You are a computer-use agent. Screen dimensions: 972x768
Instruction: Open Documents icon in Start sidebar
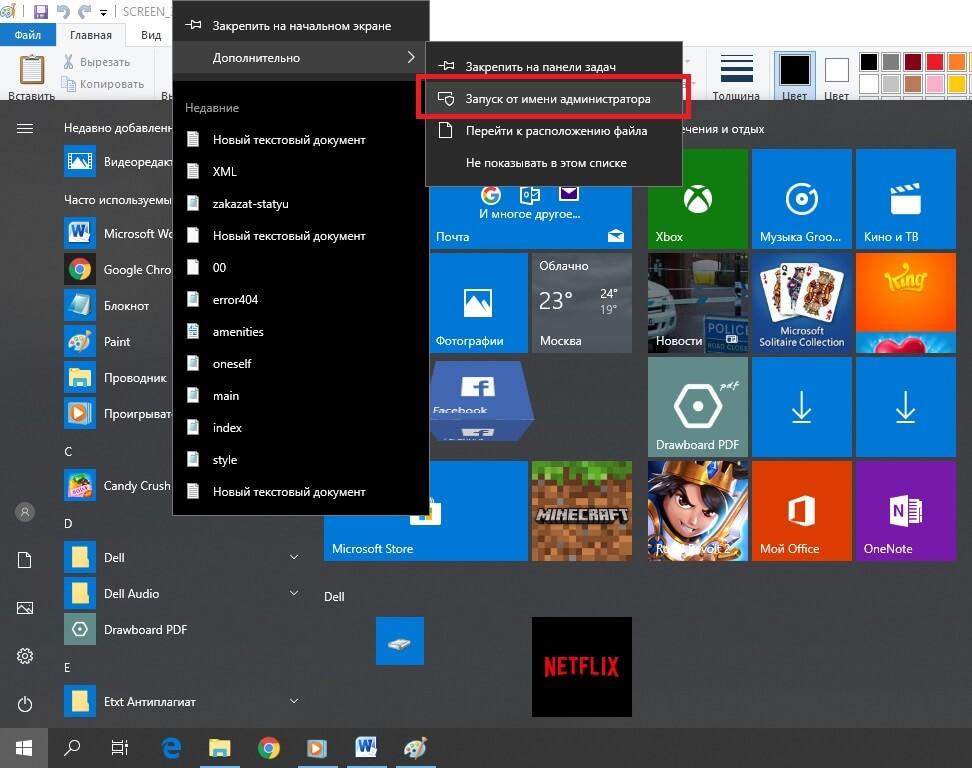(x=25, y=560)
